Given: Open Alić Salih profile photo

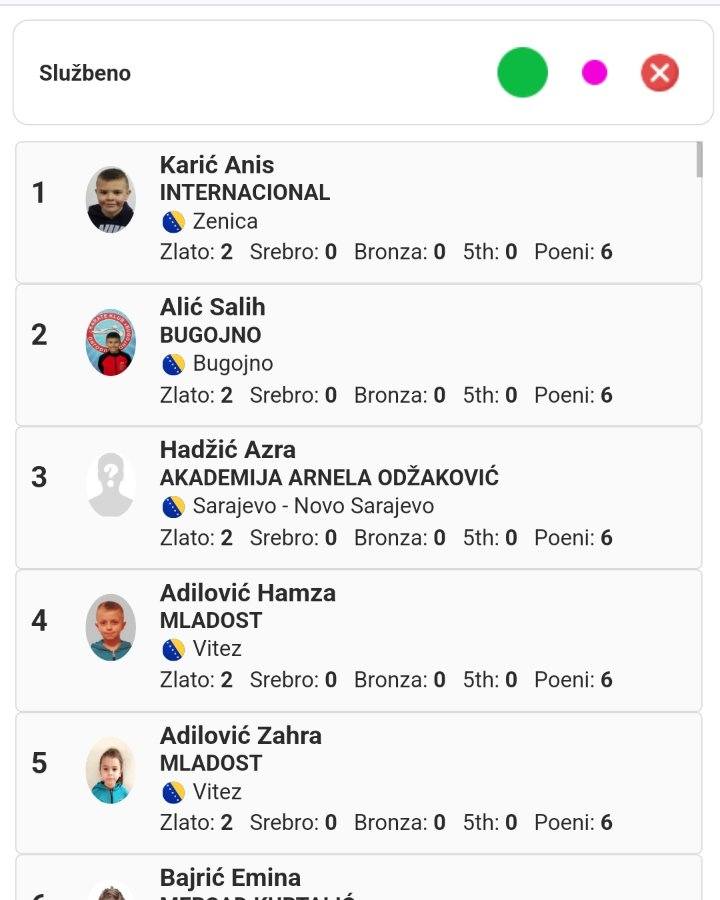Looking at the screenshot, I should coord(110,342).
